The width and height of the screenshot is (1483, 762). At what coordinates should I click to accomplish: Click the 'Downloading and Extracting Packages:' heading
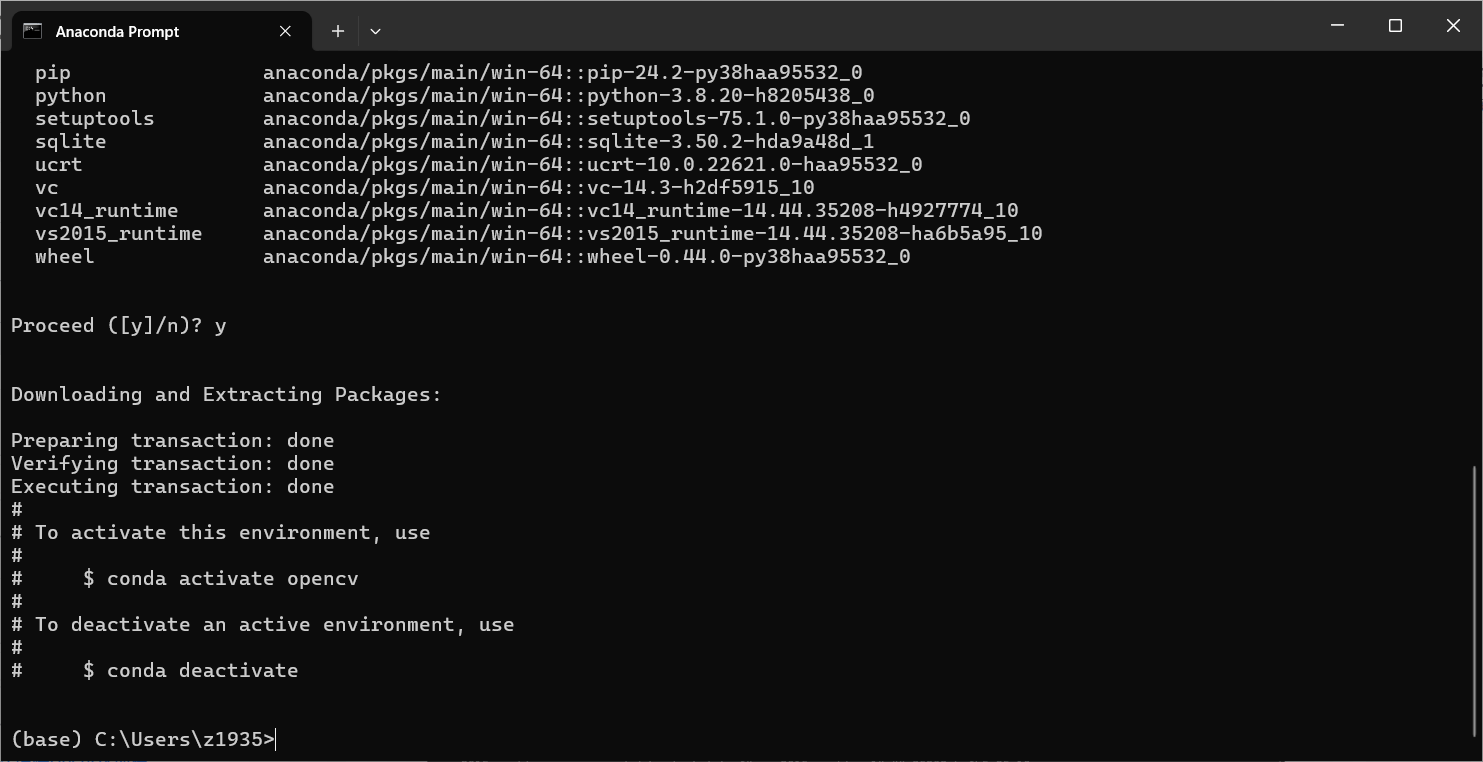[x=225, y=394]
